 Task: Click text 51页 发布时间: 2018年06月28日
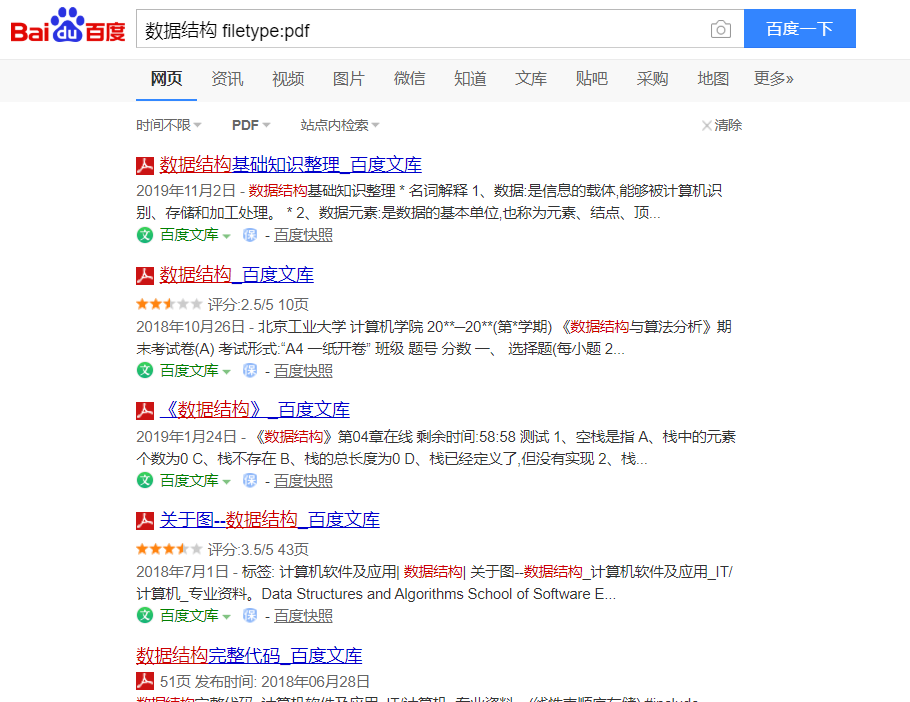[x=265, y=682]
